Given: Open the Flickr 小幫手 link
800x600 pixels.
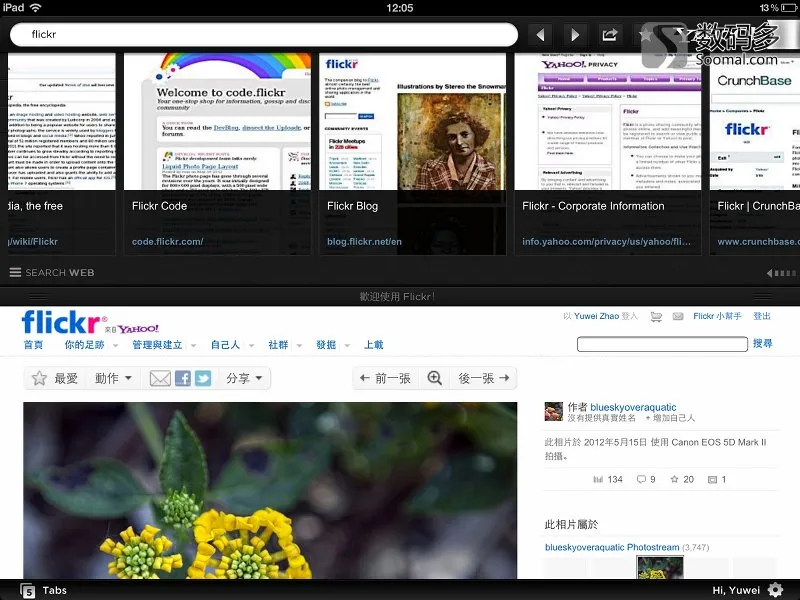Looking at the screenshot, I should [x=717, y=316].
